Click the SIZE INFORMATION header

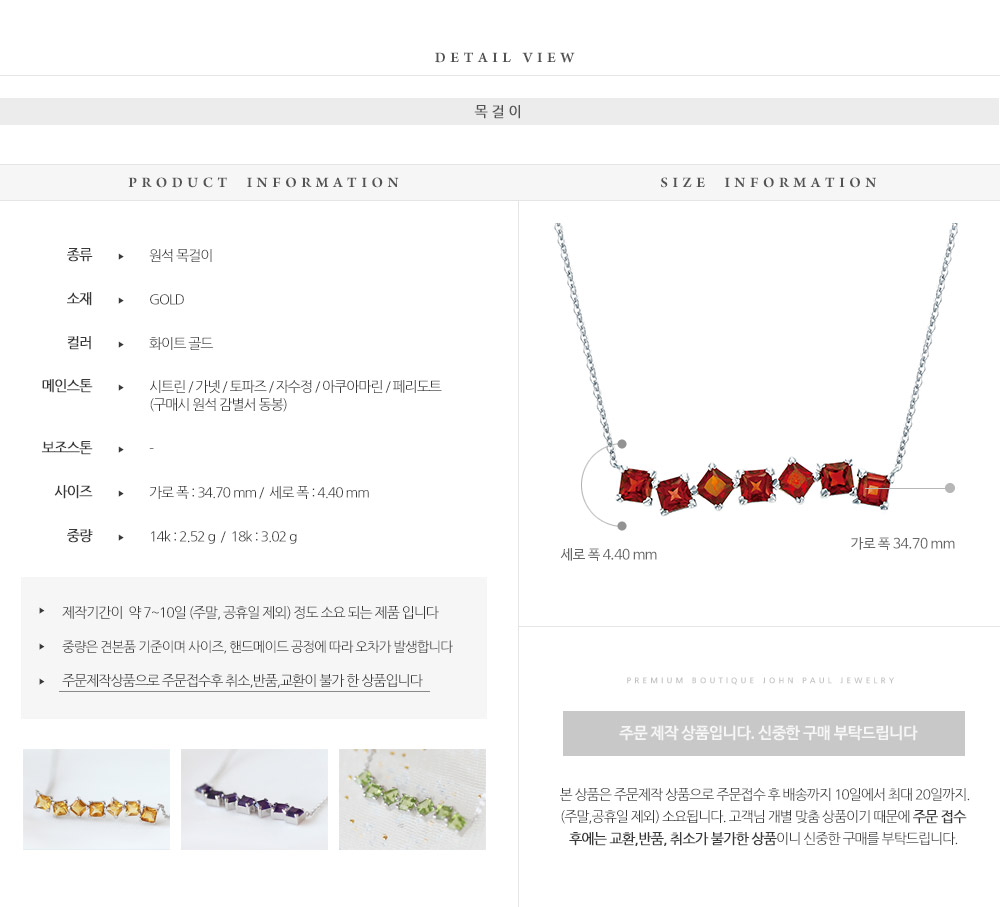point(769,182)
